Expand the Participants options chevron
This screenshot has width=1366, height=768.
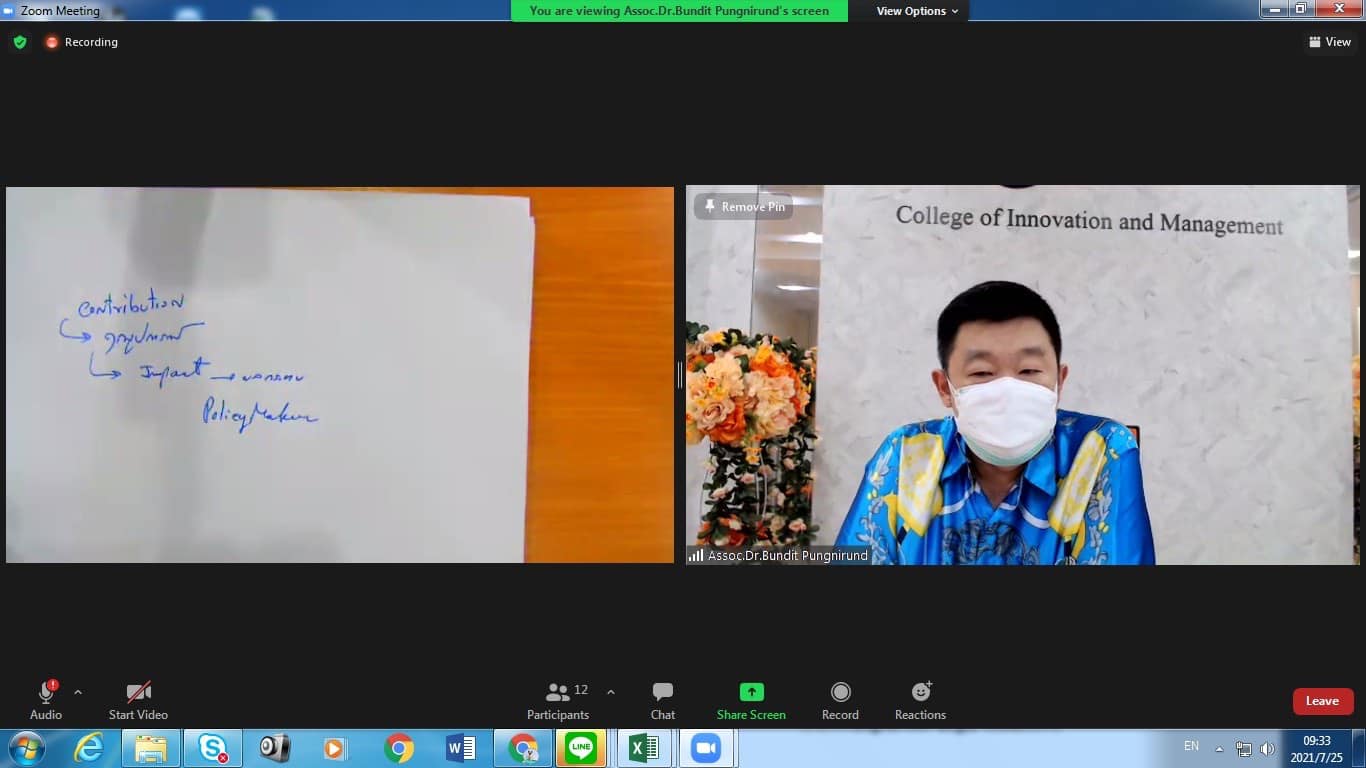[611, 692]
